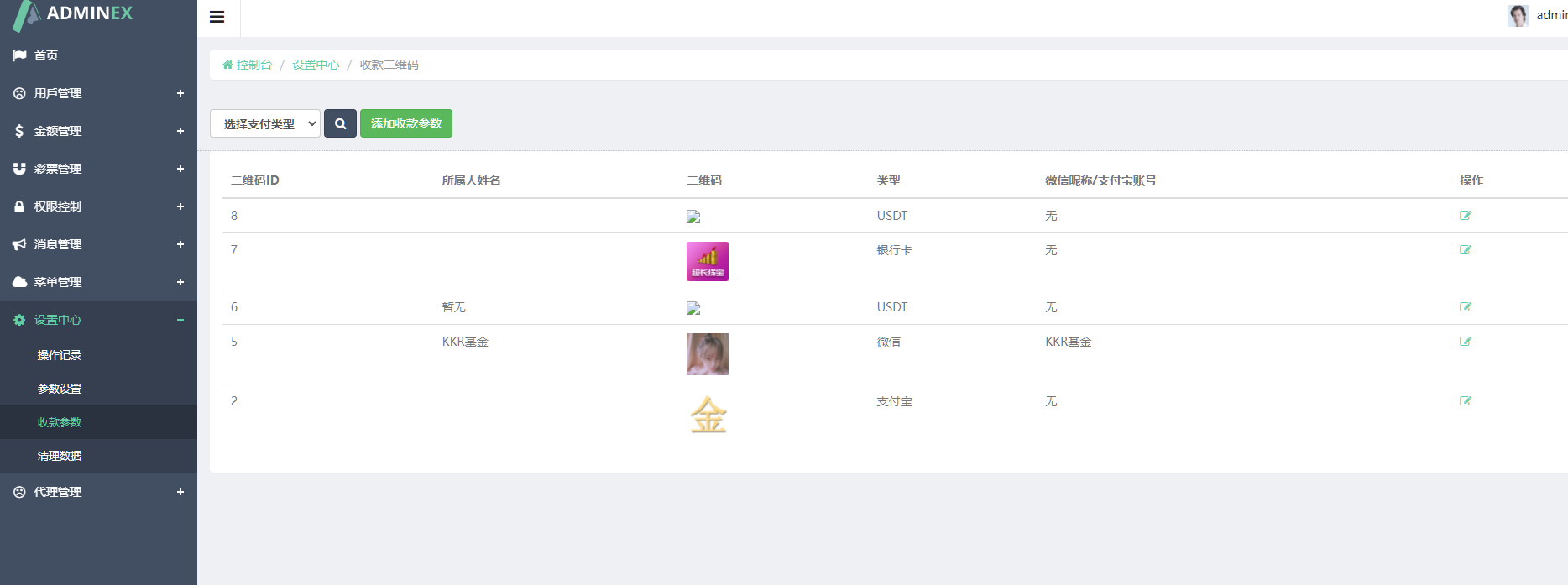
Task: Edit the QR code row with ID 8
Action: [x=1465, y=216]
